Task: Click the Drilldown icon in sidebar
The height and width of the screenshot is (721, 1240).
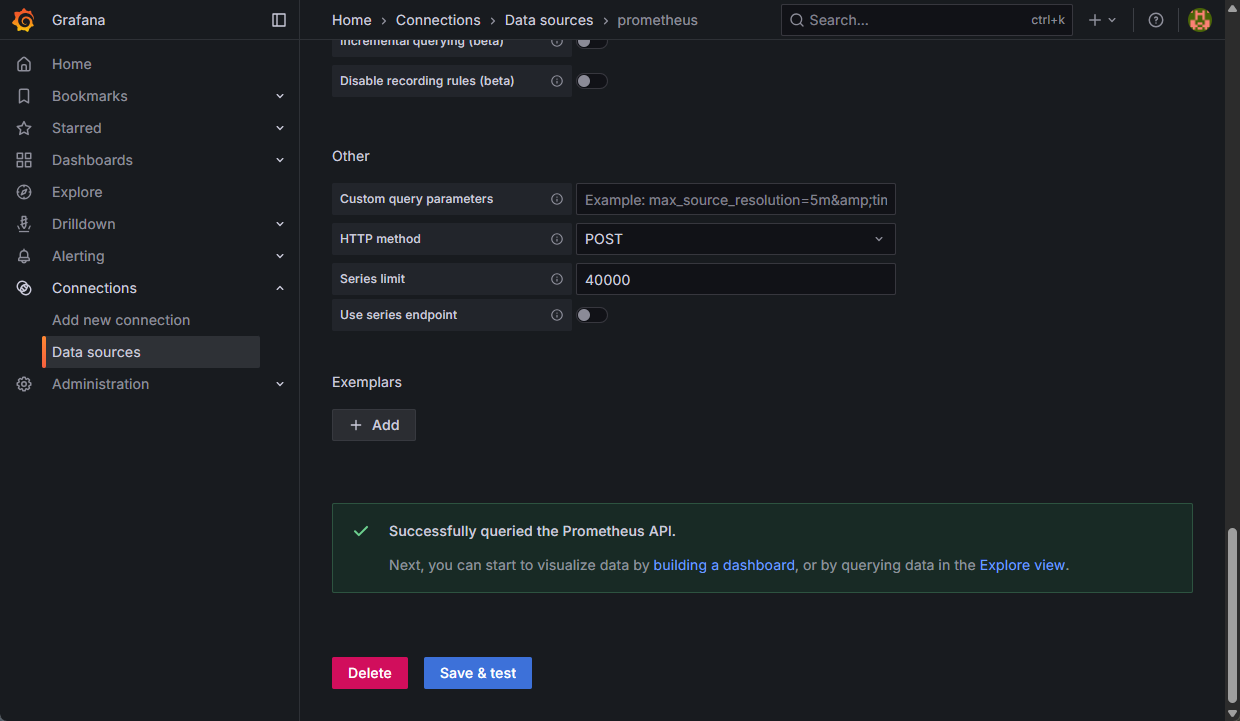Action: 24,224
